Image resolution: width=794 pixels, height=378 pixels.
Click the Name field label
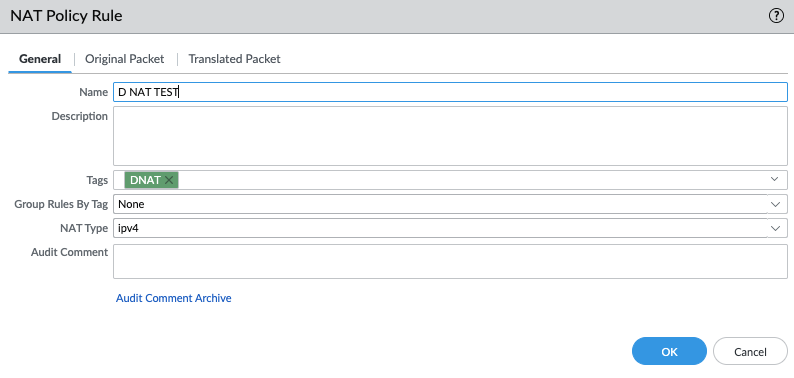(x=93, y=92)
